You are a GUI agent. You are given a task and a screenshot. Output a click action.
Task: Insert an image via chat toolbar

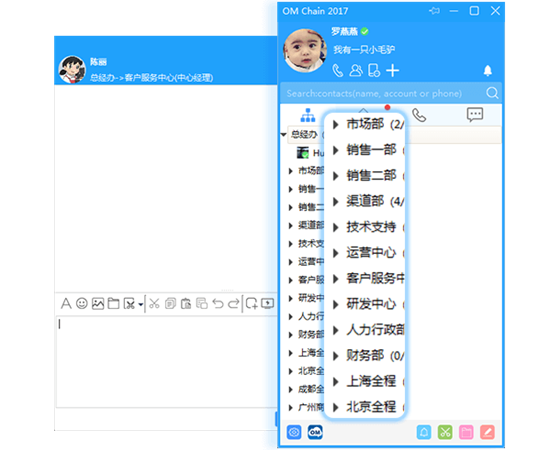(98, 304)
